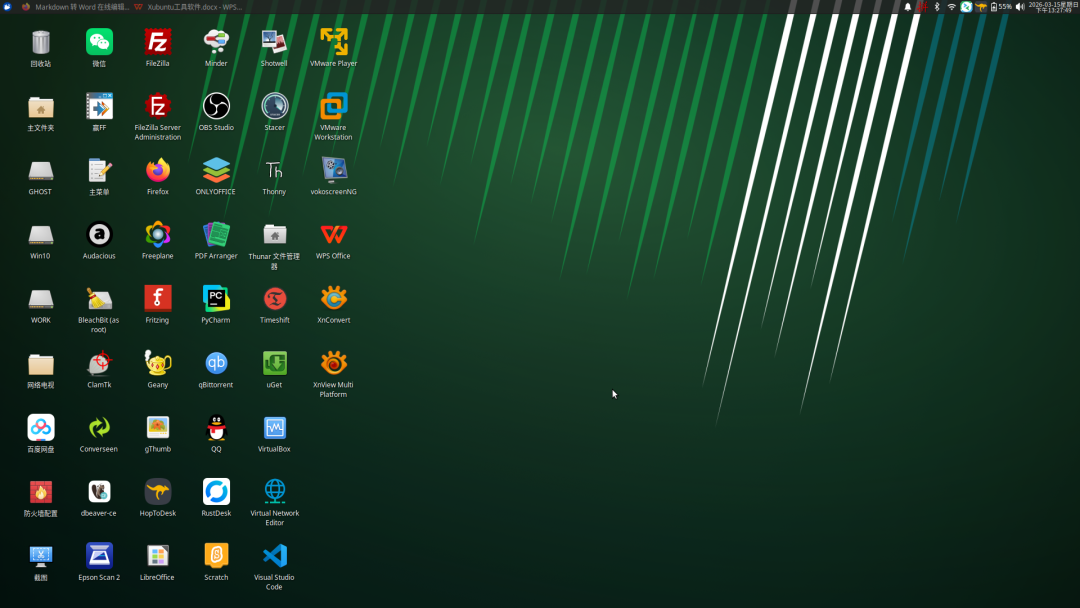Select the vokoscreenNG desktop icon
Viewport: 1080px width, 608px height.
(333, 177)
